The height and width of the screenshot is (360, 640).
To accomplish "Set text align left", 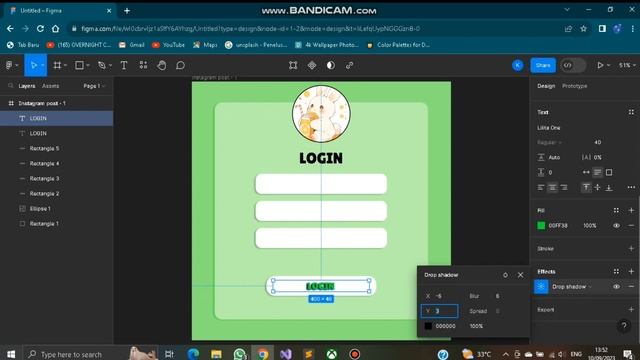I will tap(541, 187).
